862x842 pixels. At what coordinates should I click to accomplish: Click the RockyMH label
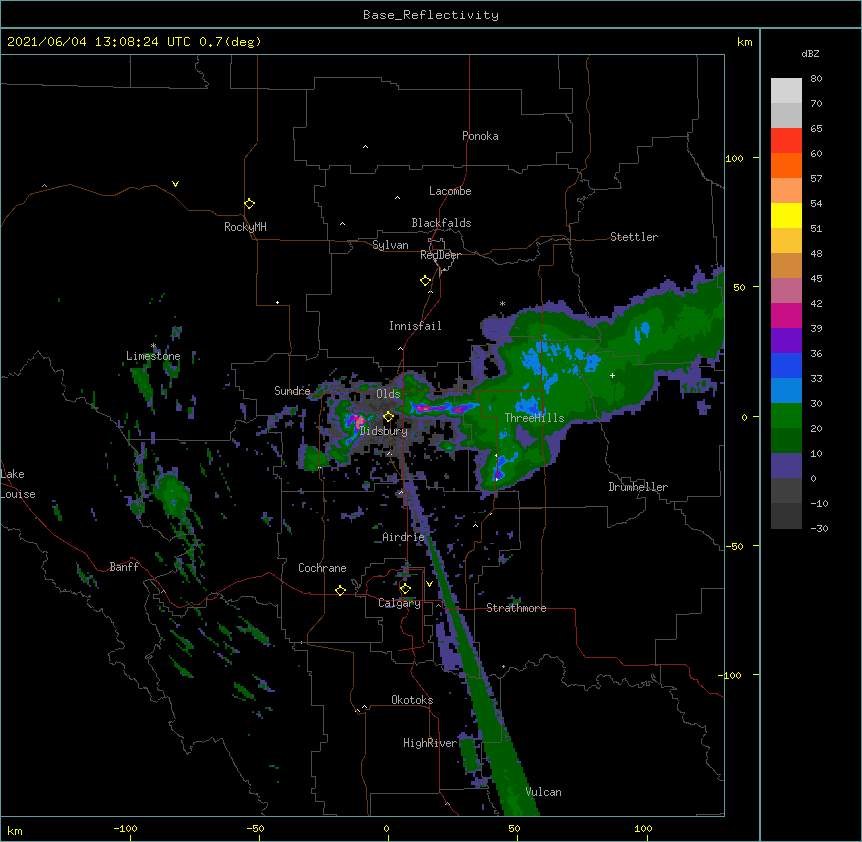point(245,227)
